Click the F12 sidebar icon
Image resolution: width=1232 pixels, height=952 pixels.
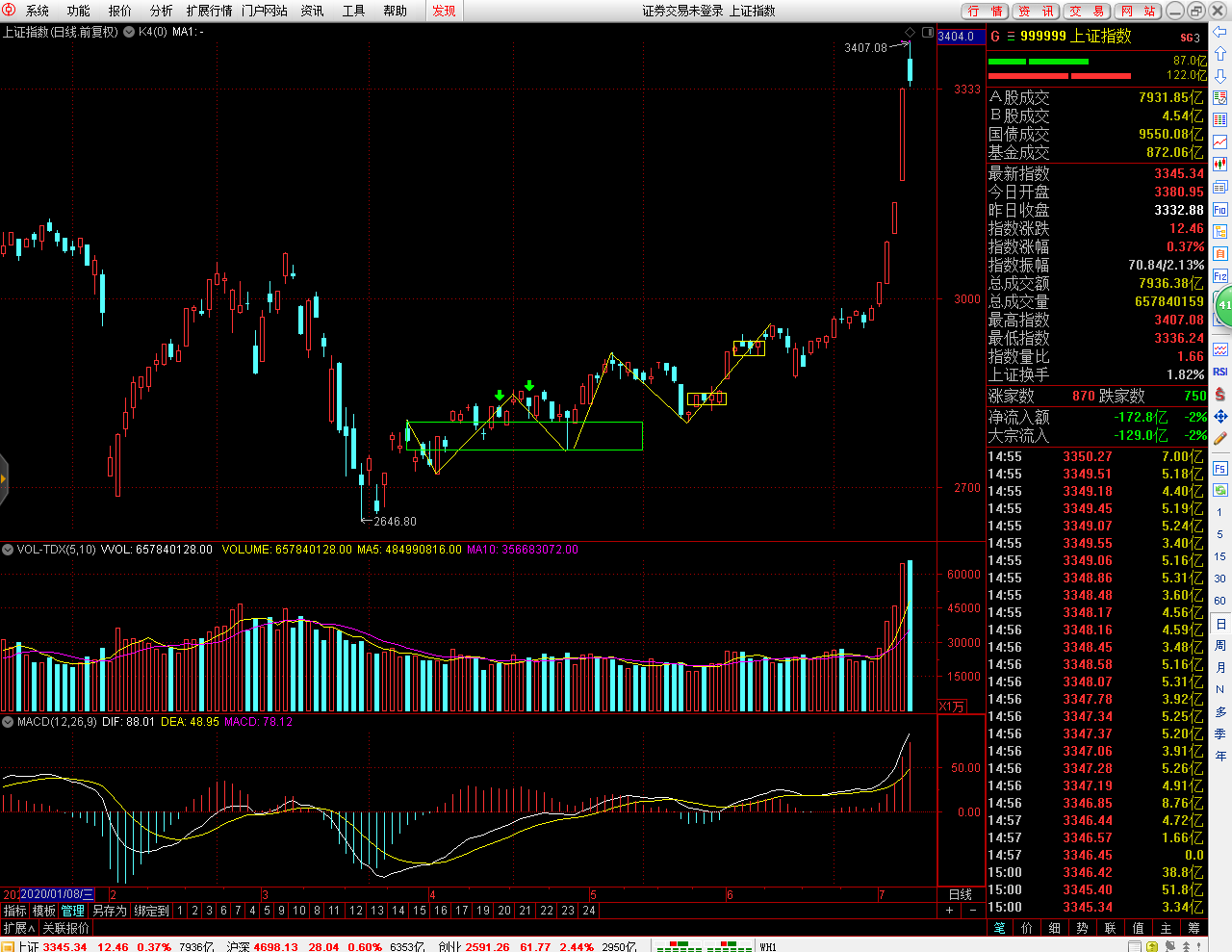(x=1219, y=276)
